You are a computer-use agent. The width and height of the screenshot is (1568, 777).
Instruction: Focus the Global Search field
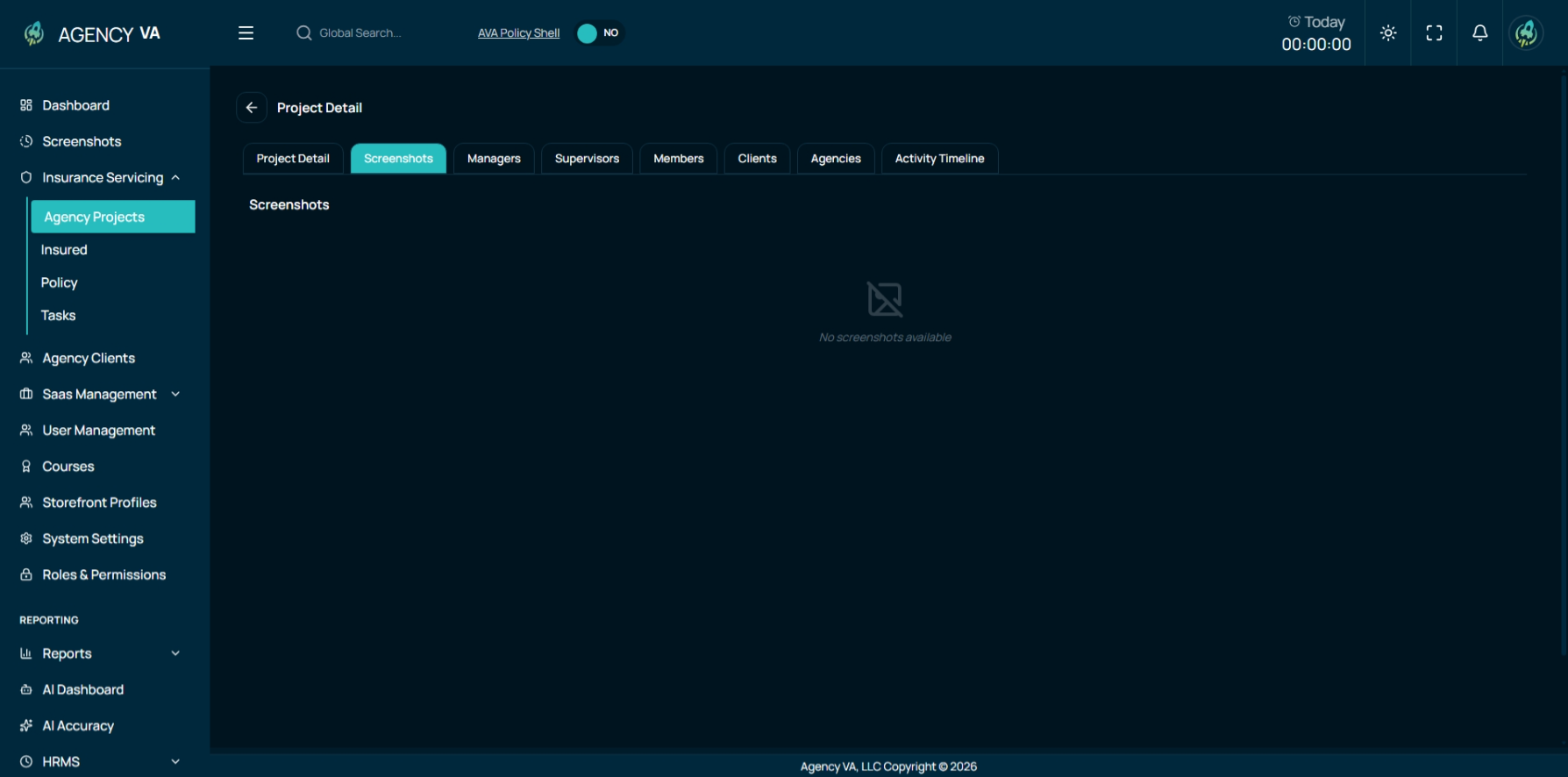pos(360,33)
